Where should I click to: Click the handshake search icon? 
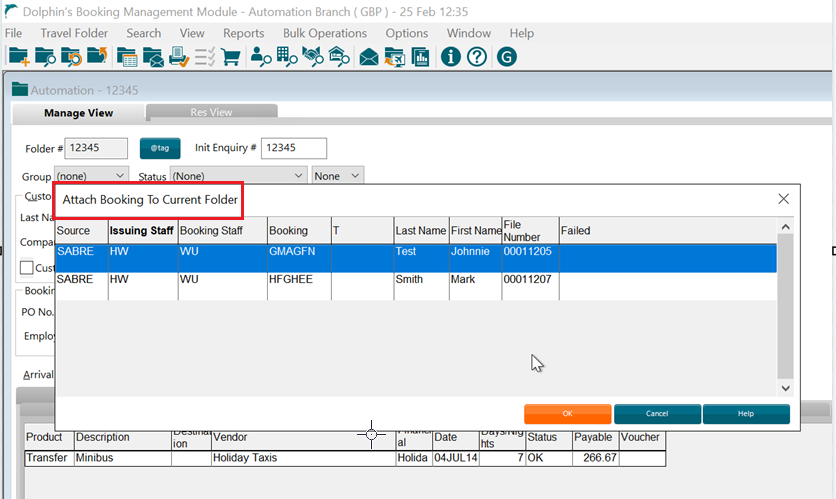point(313,57)
